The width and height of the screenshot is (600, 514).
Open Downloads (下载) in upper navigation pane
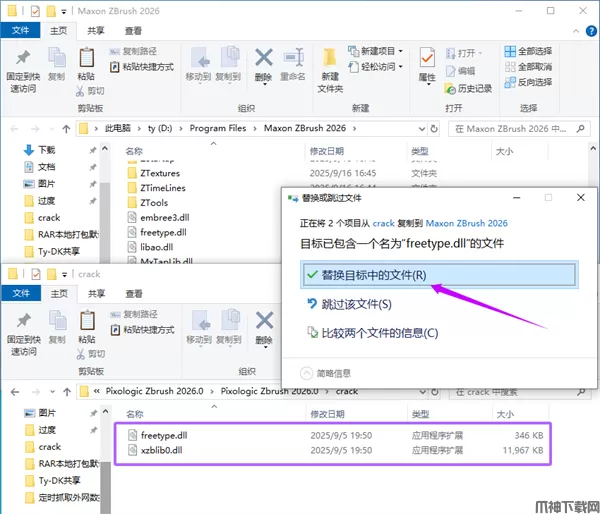47,150
